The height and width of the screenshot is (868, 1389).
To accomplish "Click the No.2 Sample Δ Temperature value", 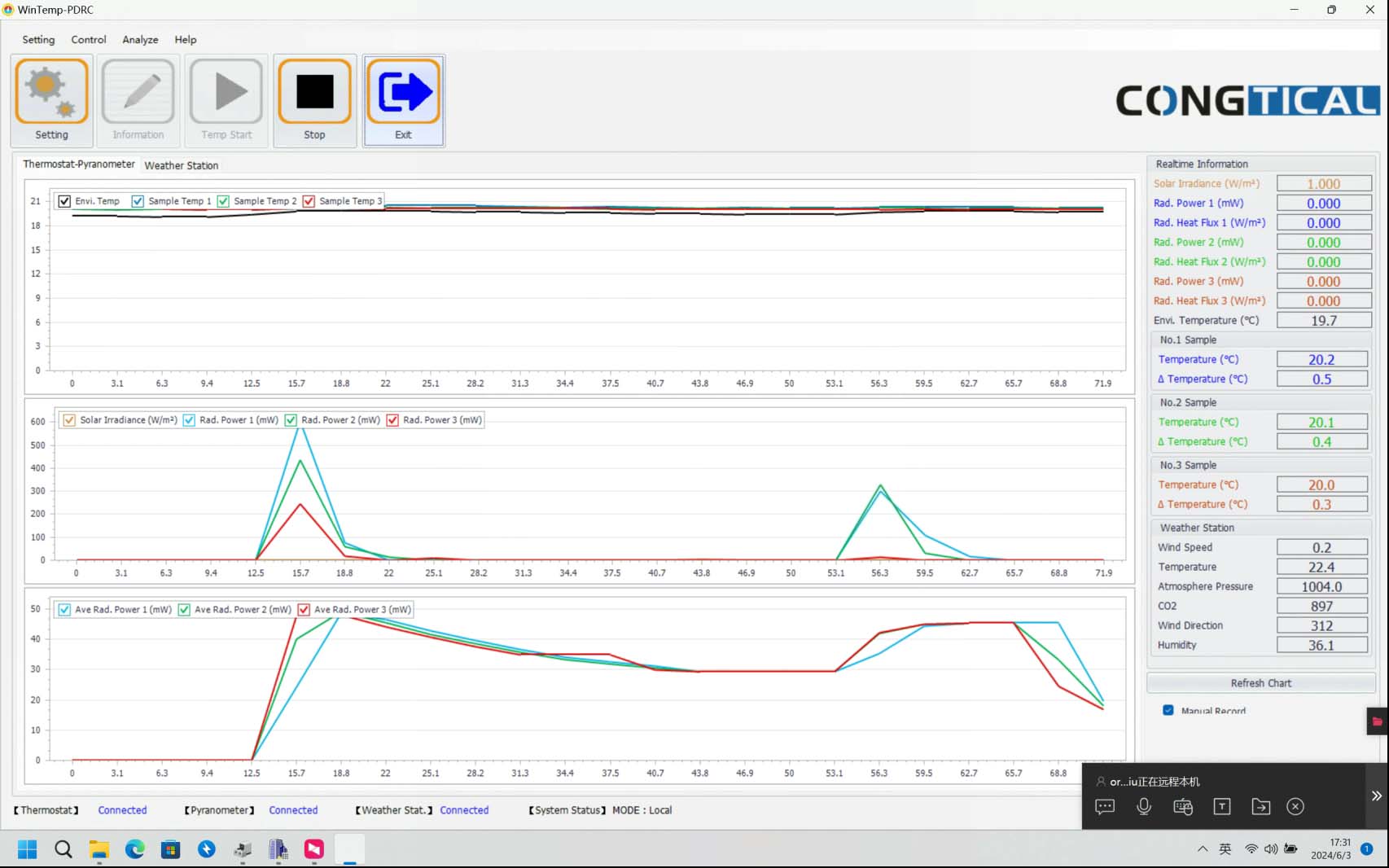I will [1321, 442].
